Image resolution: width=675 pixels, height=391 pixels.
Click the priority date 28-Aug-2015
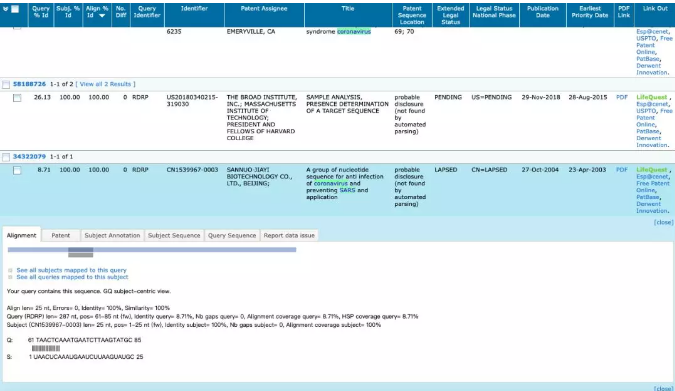click(588, 97)
